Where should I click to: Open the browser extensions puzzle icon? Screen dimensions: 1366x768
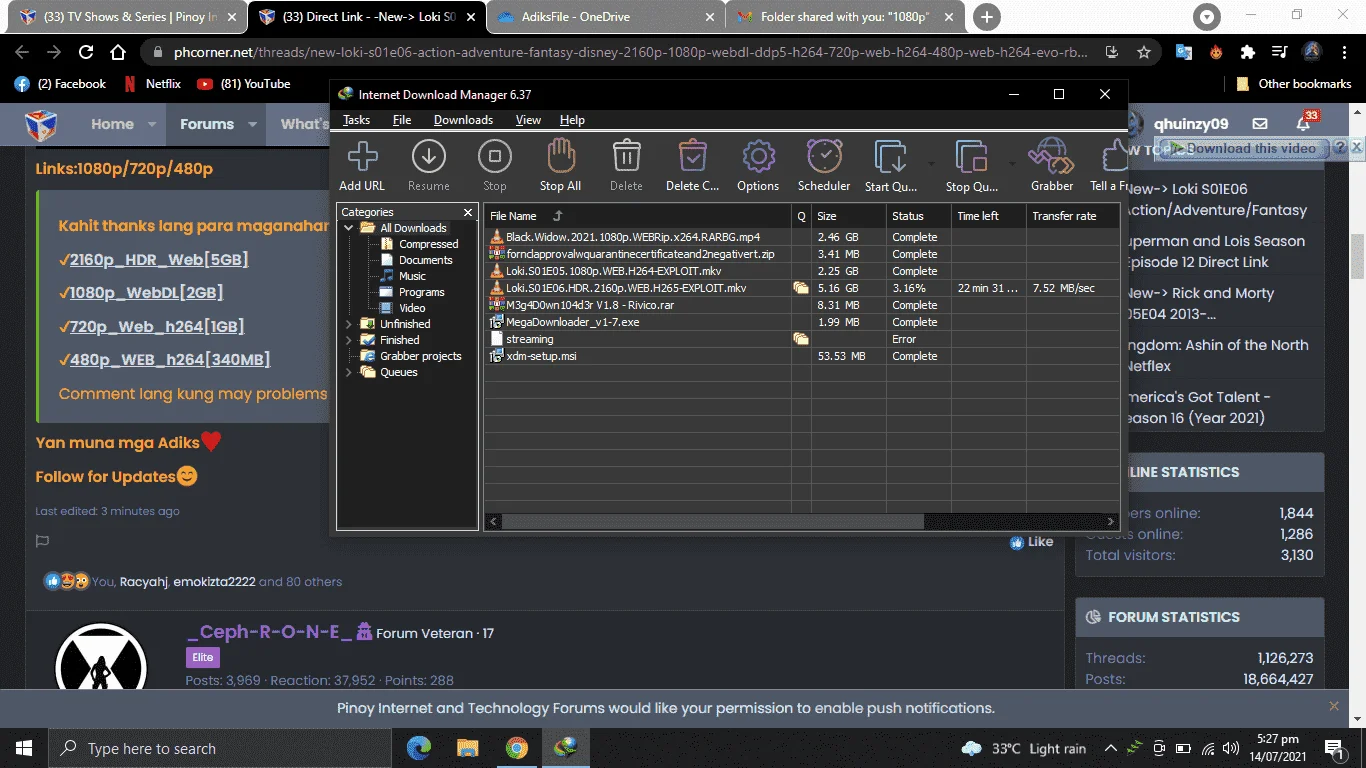[1247, 52]
